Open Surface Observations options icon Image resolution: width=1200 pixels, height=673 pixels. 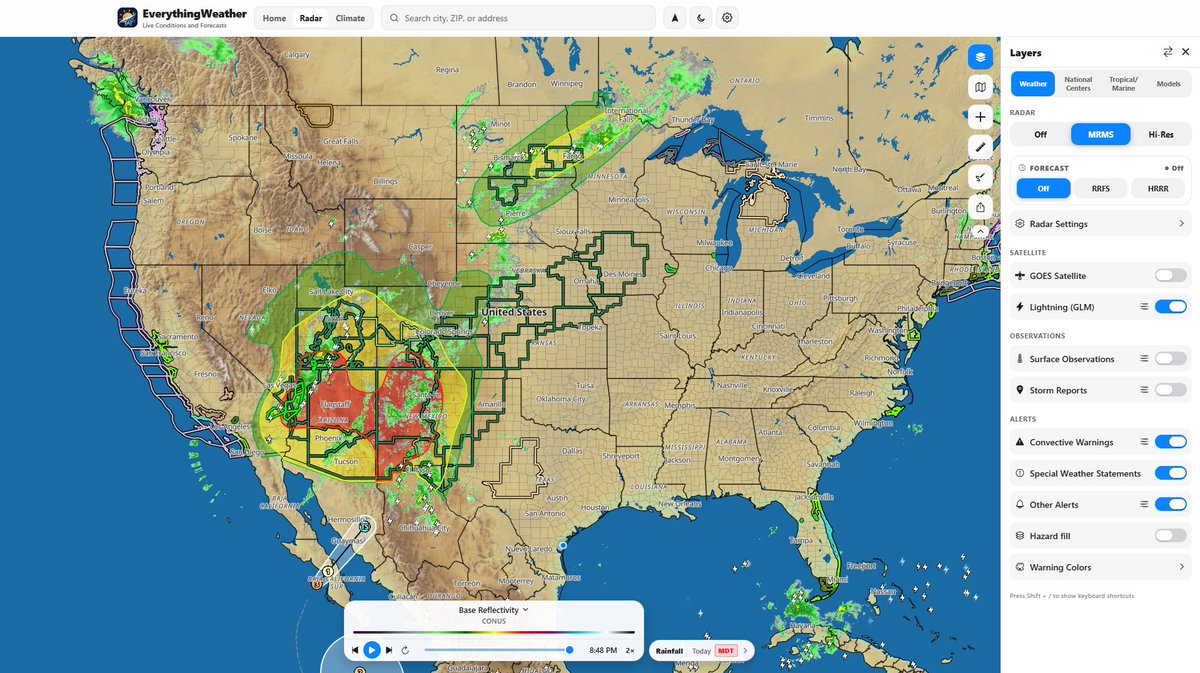click(x=1143, y=359)
